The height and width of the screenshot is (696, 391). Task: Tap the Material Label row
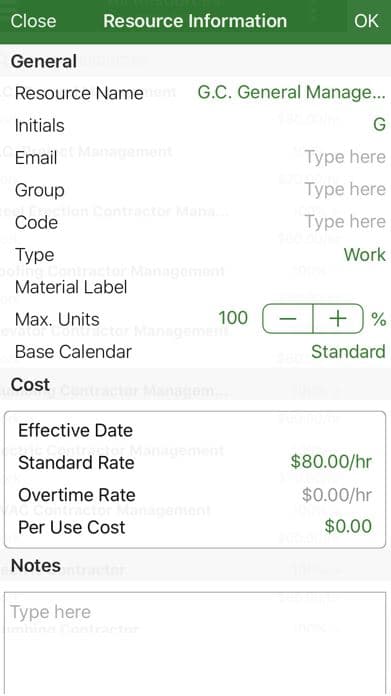pyautogui.click(x=195, y=287)
